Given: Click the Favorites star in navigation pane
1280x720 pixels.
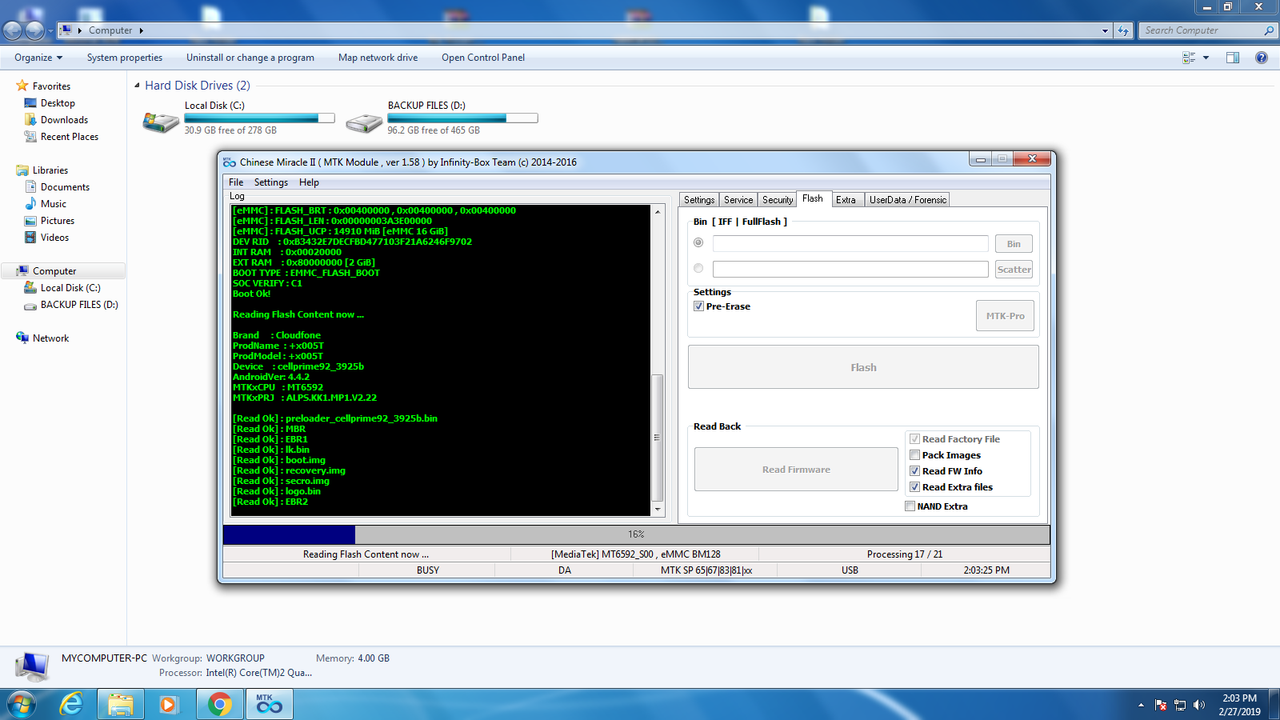Looking at the screenshot, I should point(22,86).
